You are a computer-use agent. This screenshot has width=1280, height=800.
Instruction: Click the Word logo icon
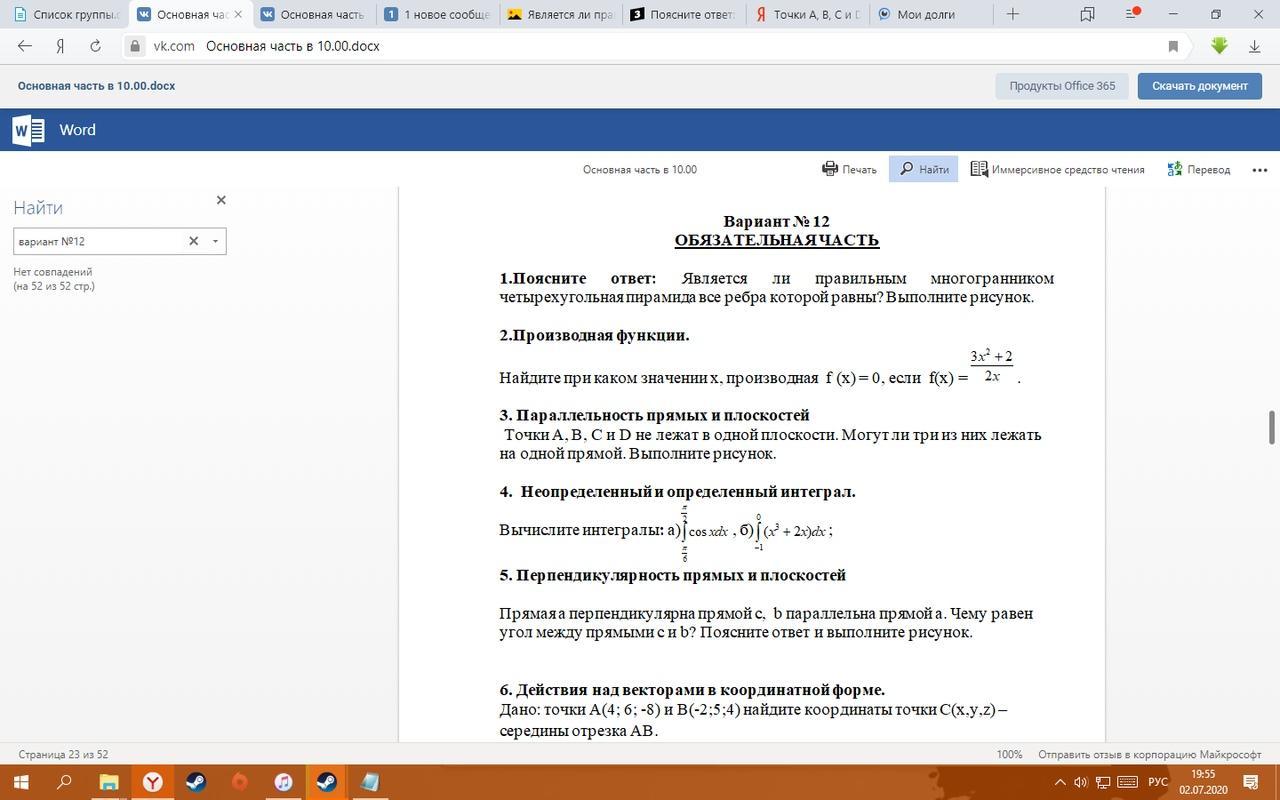click(x=28, y=130)
